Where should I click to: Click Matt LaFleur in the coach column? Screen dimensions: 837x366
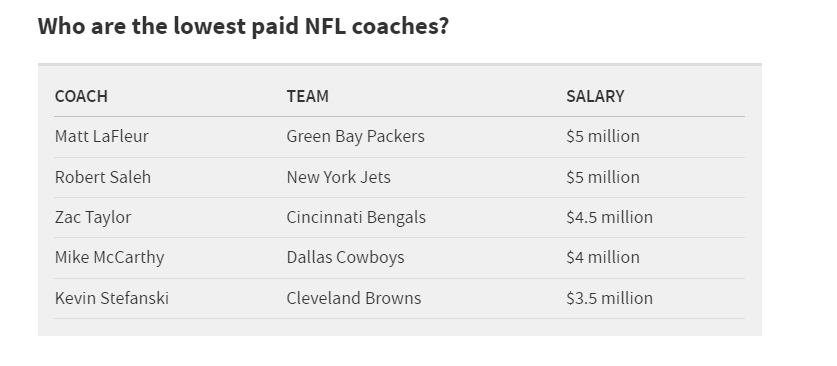pos(101,136)
